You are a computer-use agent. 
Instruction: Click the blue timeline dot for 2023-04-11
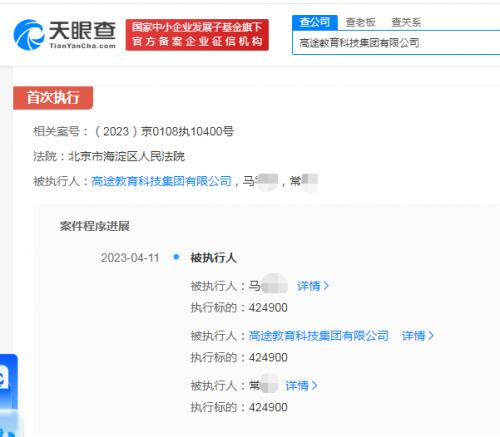click(x=176, y=257)
